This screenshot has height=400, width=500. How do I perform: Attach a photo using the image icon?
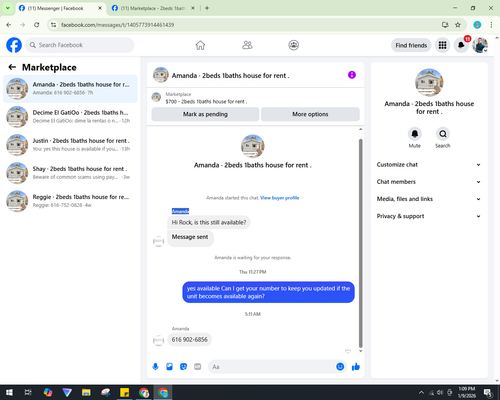(x=169, y=367)
